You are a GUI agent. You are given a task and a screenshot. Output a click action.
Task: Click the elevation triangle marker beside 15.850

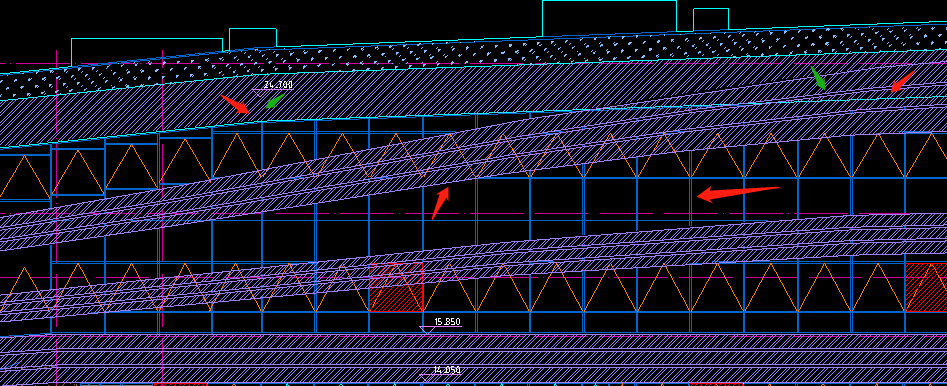coord(427,329)
